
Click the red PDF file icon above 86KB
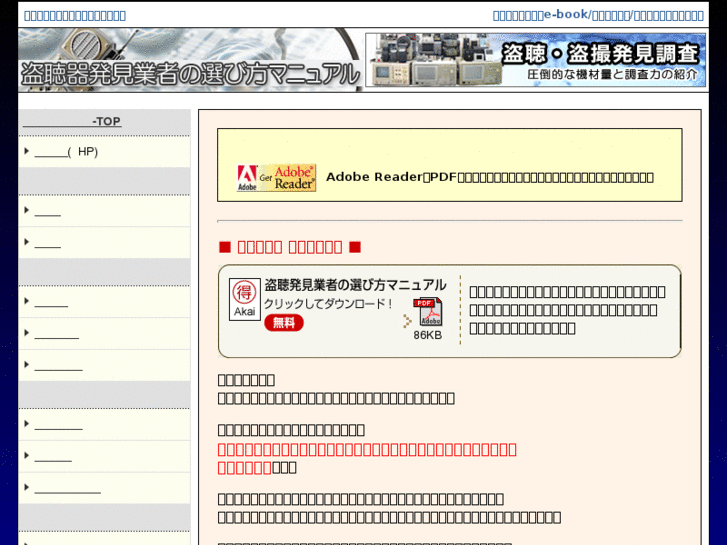428,312
